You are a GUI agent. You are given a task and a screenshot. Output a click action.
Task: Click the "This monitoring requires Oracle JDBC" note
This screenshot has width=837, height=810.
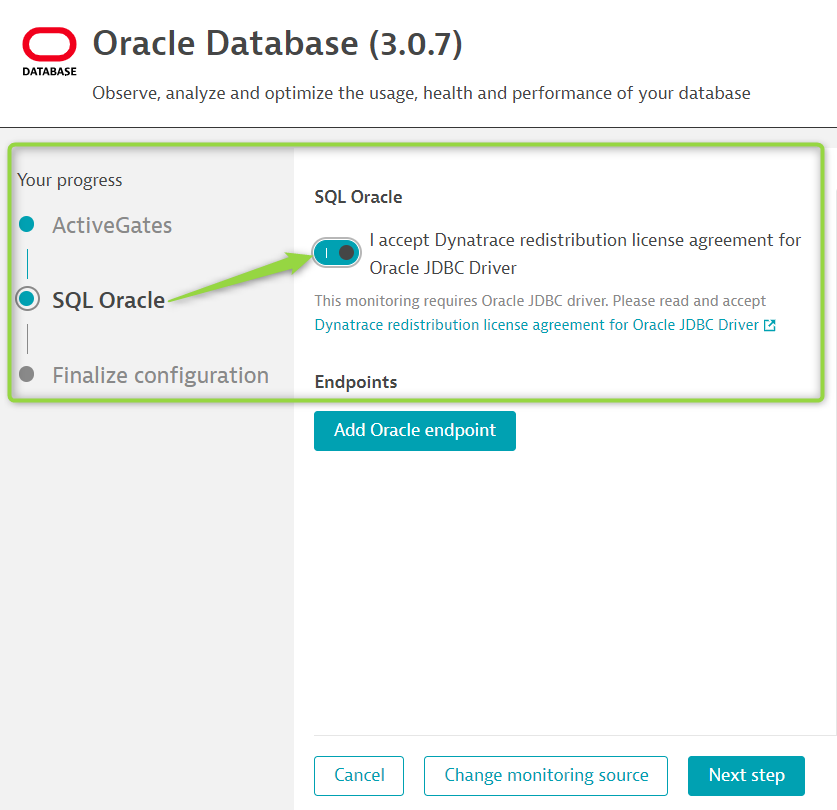tap(540, 300)
